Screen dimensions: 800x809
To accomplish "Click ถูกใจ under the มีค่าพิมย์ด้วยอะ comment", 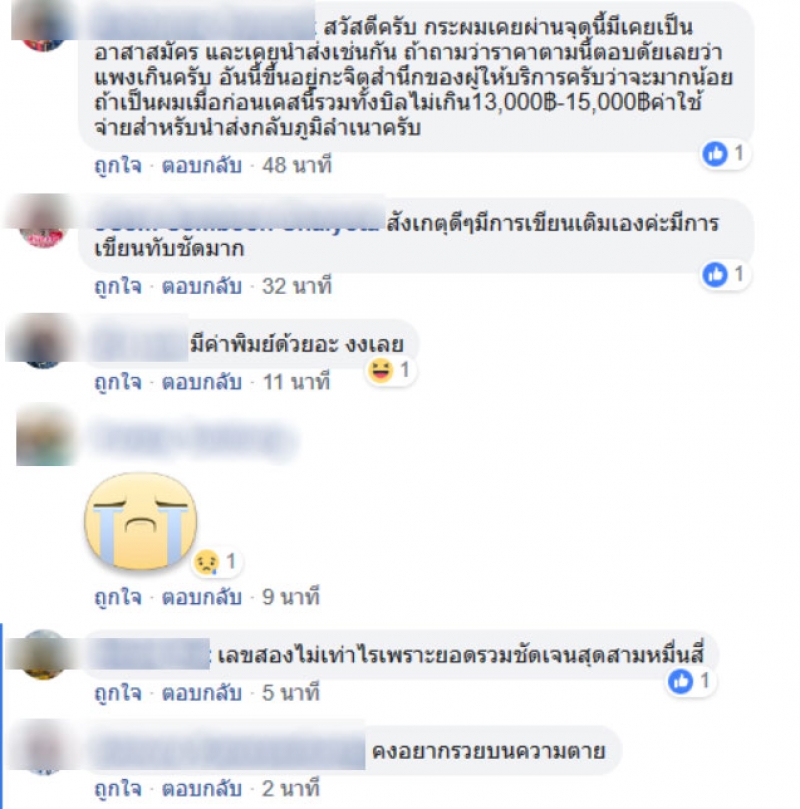I will coord(118,382).
